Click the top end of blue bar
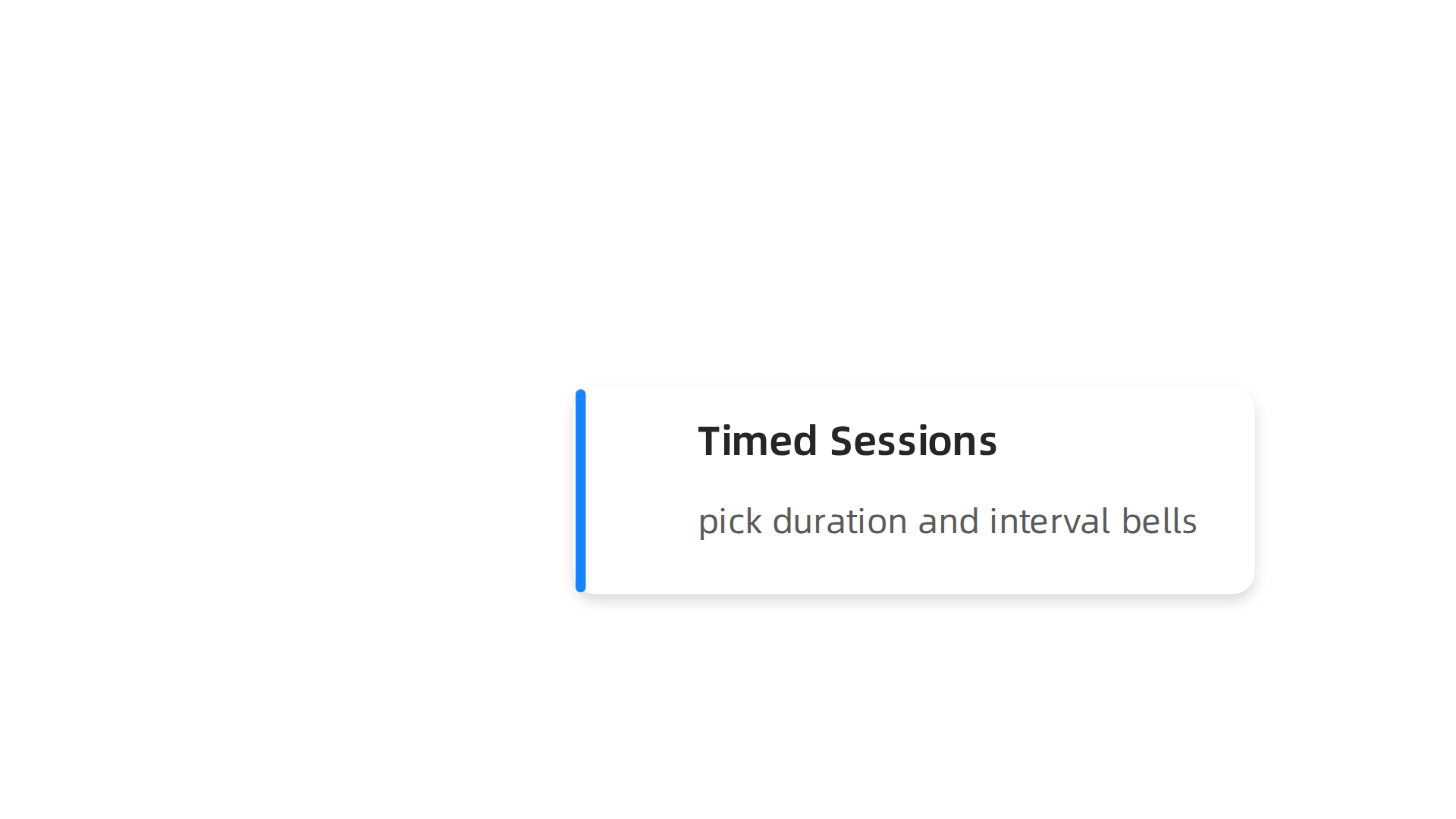Screen dimensions: 1456x819 pos(581,395)
